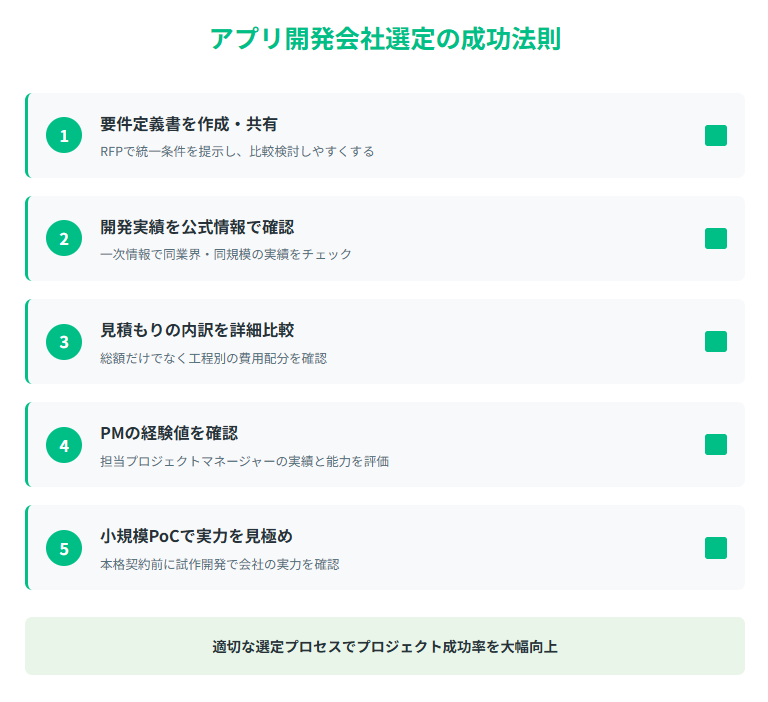Select the 要件定義書を作成・共有 heading
Screen dimensions: 768x702
pyautogui.click(x=189, y=124)
